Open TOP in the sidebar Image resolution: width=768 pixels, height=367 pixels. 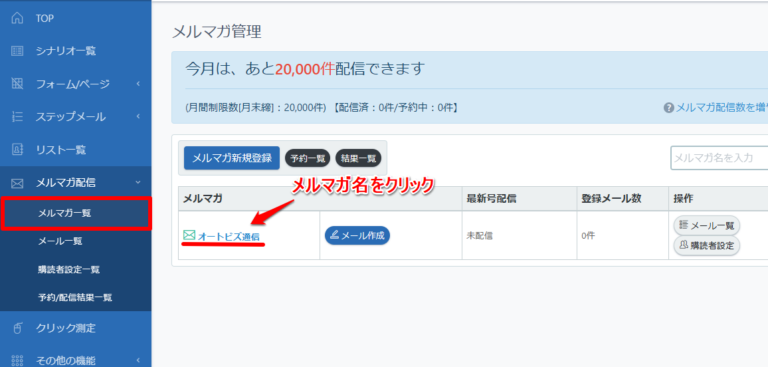pos(45,19)
